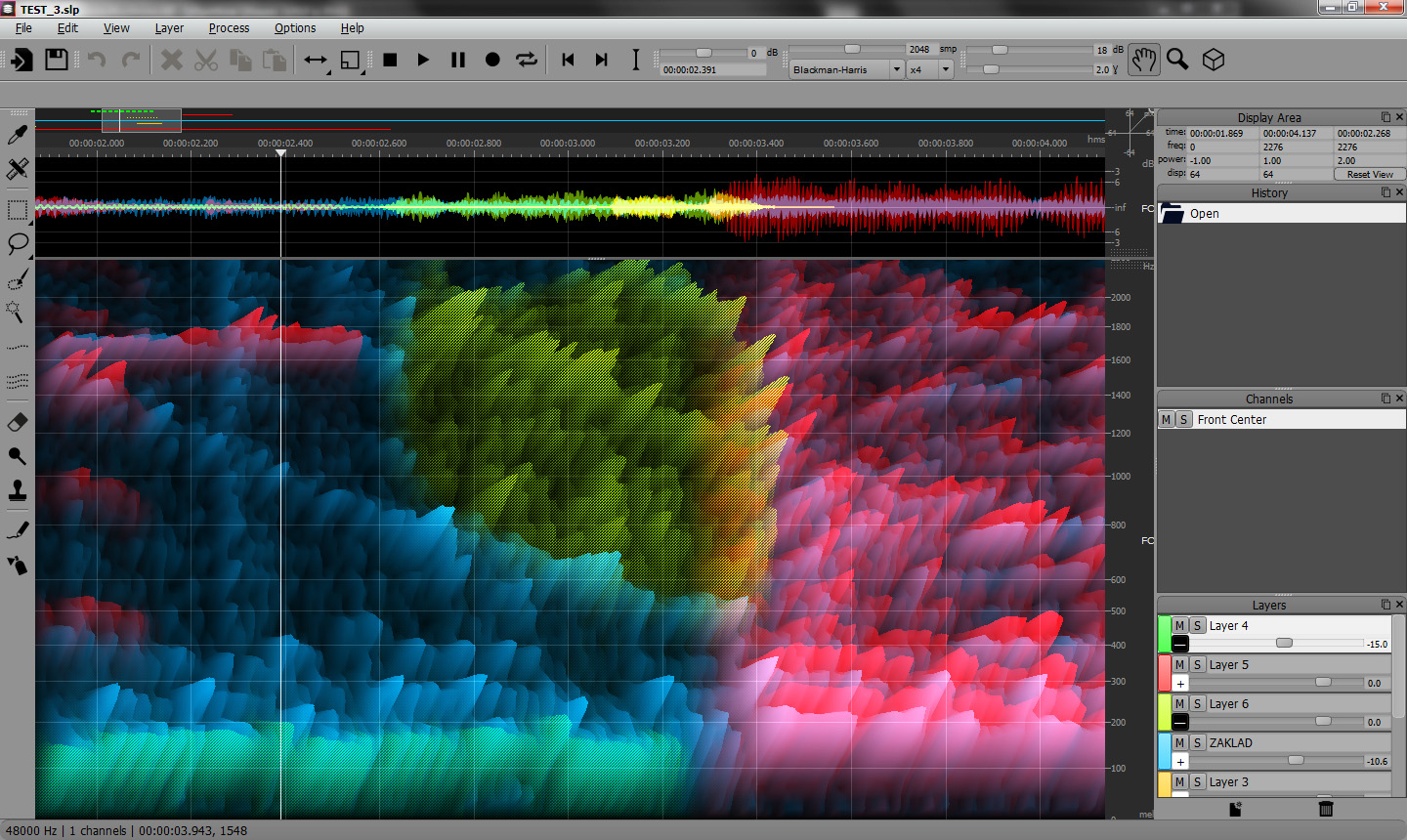Image resolution: width=1407 pixels, height=840 pixels.
Task: Click the time position field 00:00:02.391
Action: pyautogui.click(x=713, y=70)
